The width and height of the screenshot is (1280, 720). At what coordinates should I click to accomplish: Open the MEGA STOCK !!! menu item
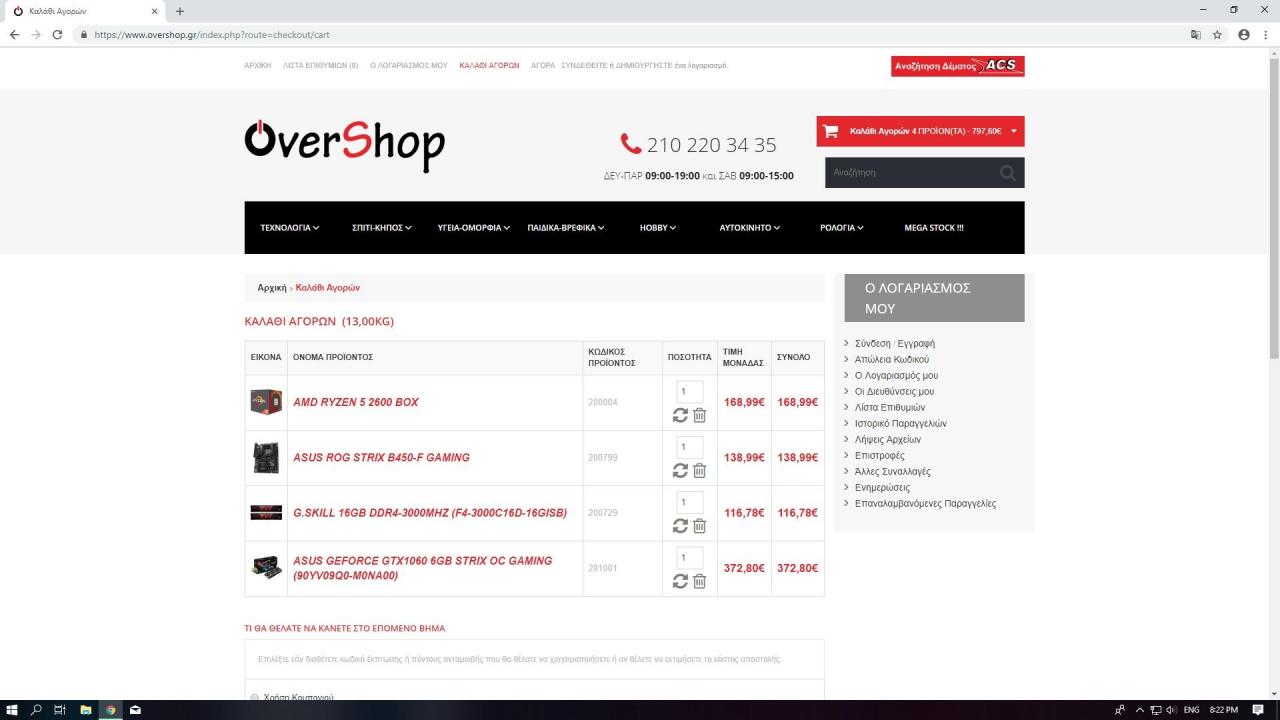tap(934, 228)
